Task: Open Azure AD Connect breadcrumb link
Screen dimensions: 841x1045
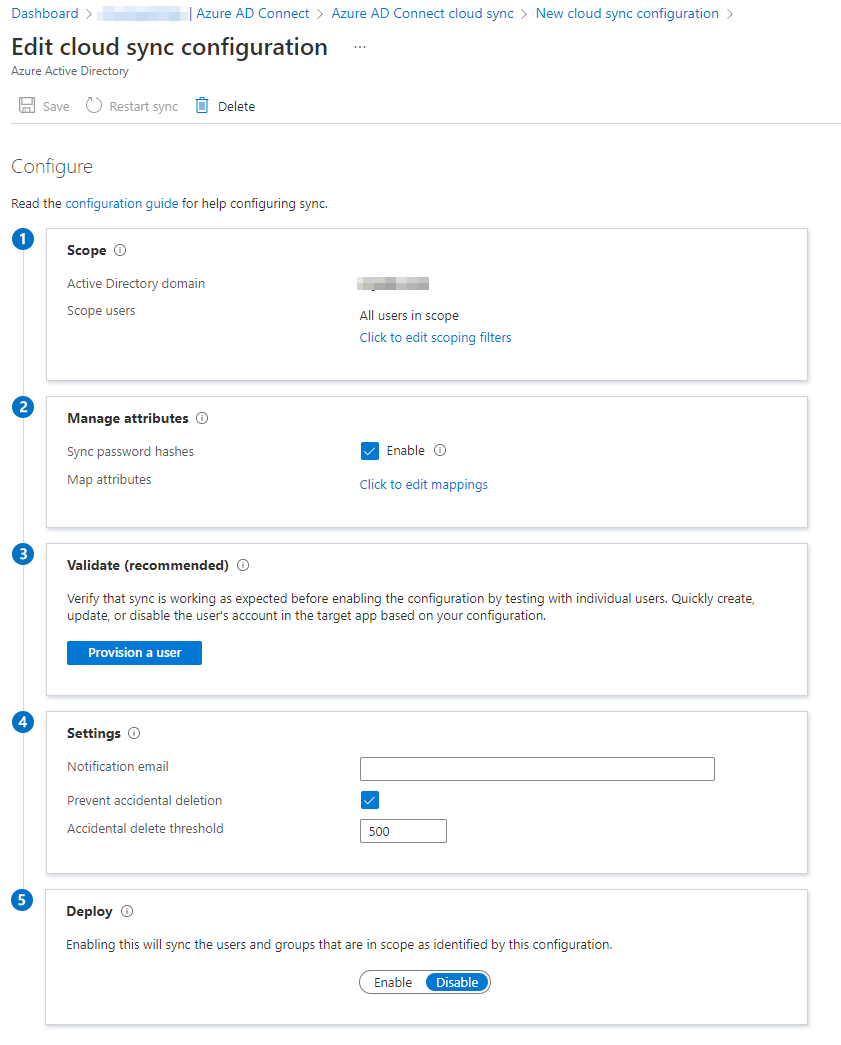Action: click(x=253, y=13)
